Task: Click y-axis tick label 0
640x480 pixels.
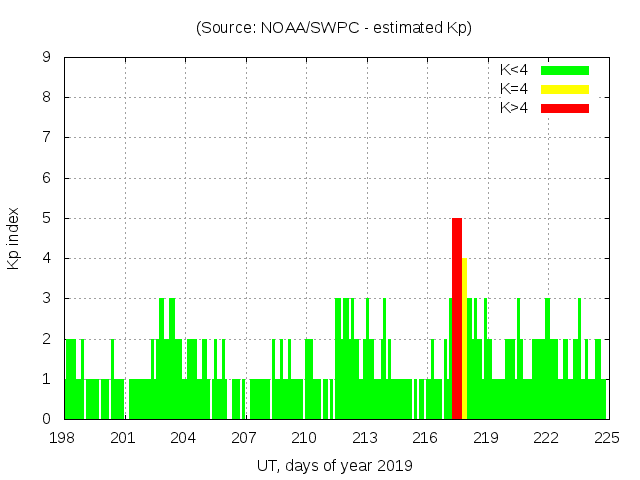Action: [x=46, y=419]
